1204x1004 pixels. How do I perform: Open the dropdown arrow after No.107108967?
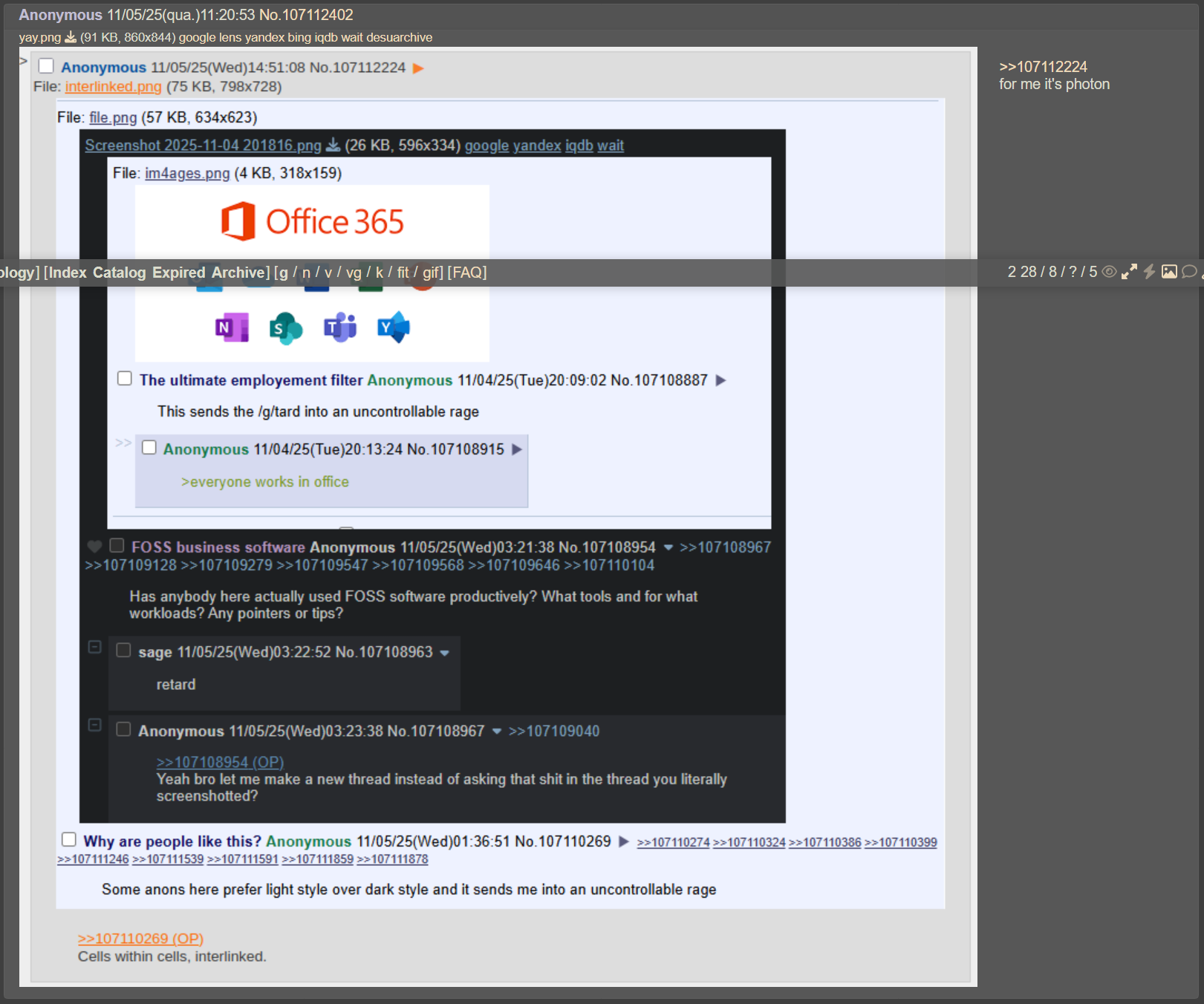click(x=496, y=731)
